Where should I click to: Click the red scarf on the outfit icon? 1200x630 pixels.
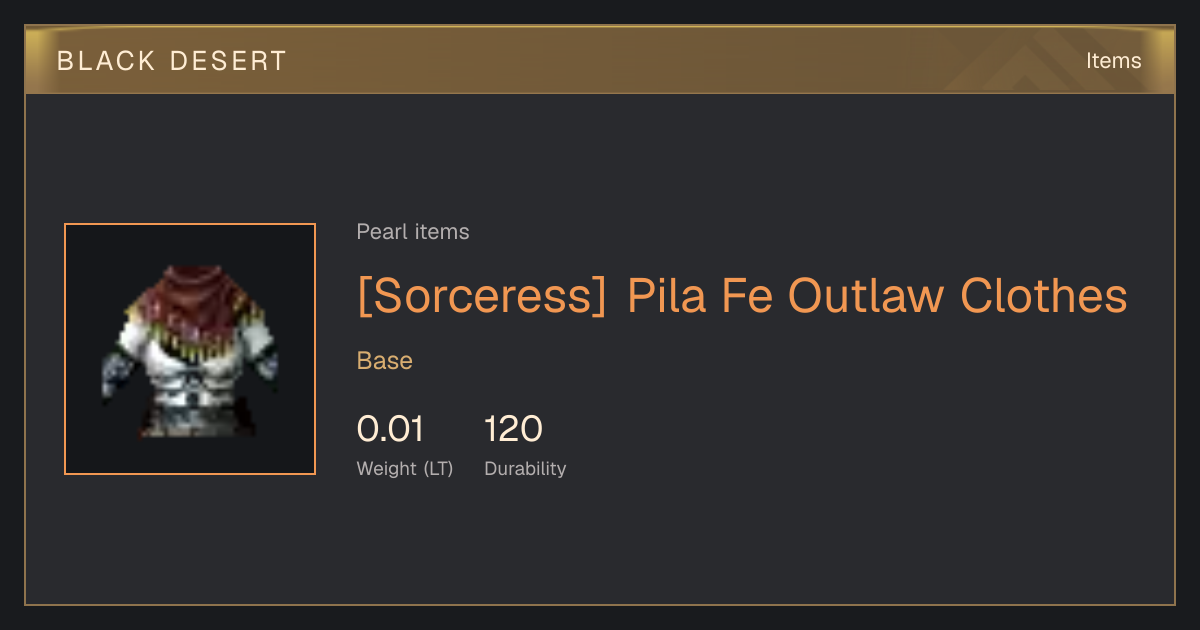[192, 290]
